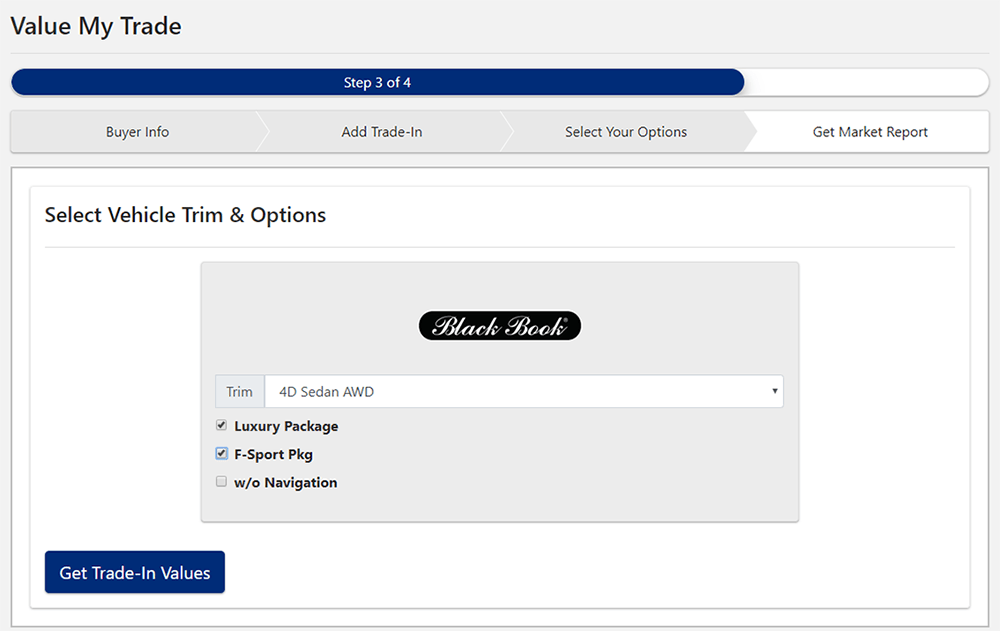Click the Step 3 of 4 progress bar
Screen dimensions: 1000x631
pos(378,82)
